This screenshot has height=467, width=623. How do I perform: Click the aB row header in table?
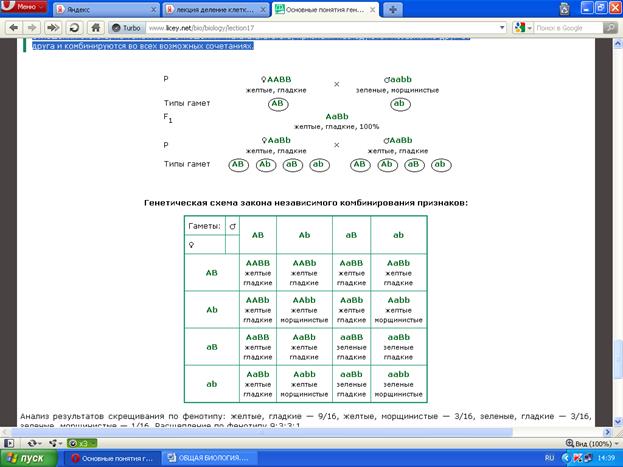point(212,347)
